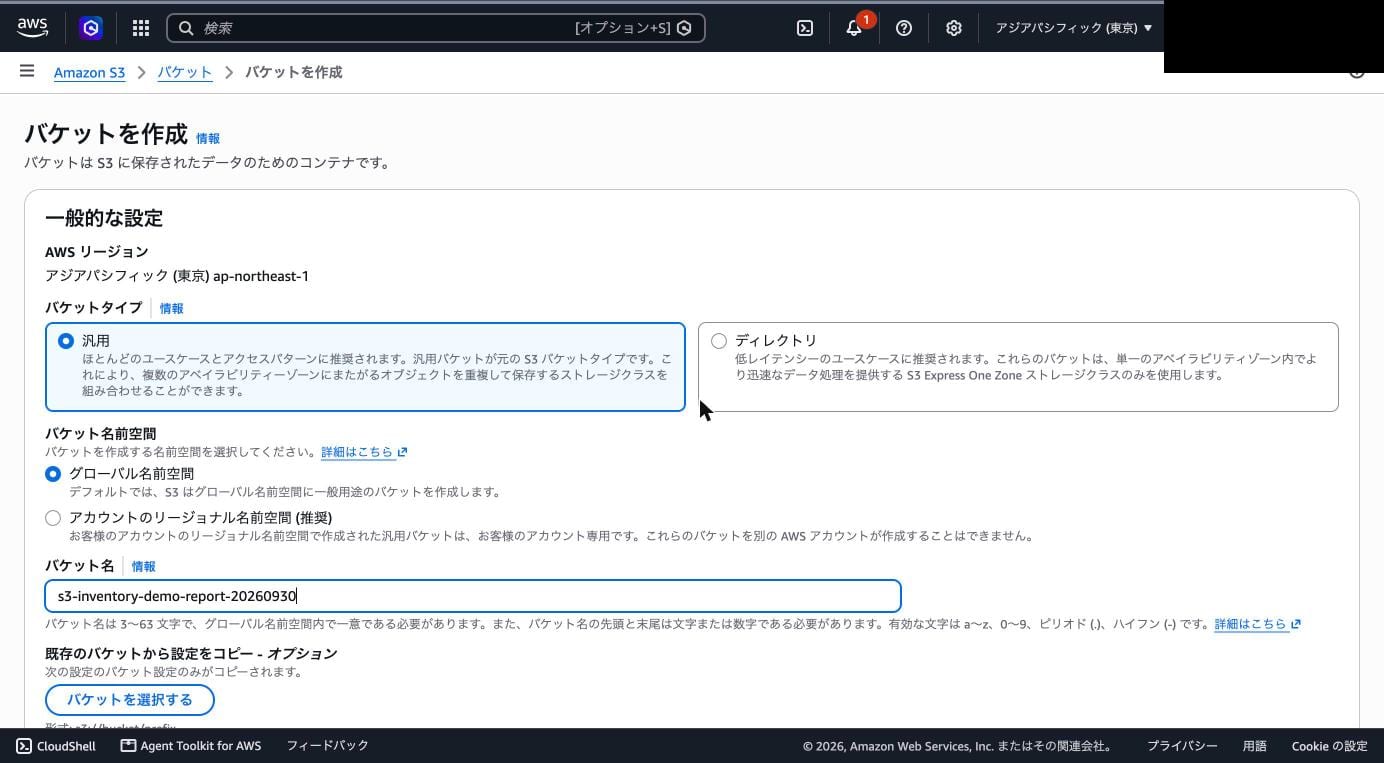Open 詳細はこちら link after bucket naming rules
1384x763 pixels.
1258,624
